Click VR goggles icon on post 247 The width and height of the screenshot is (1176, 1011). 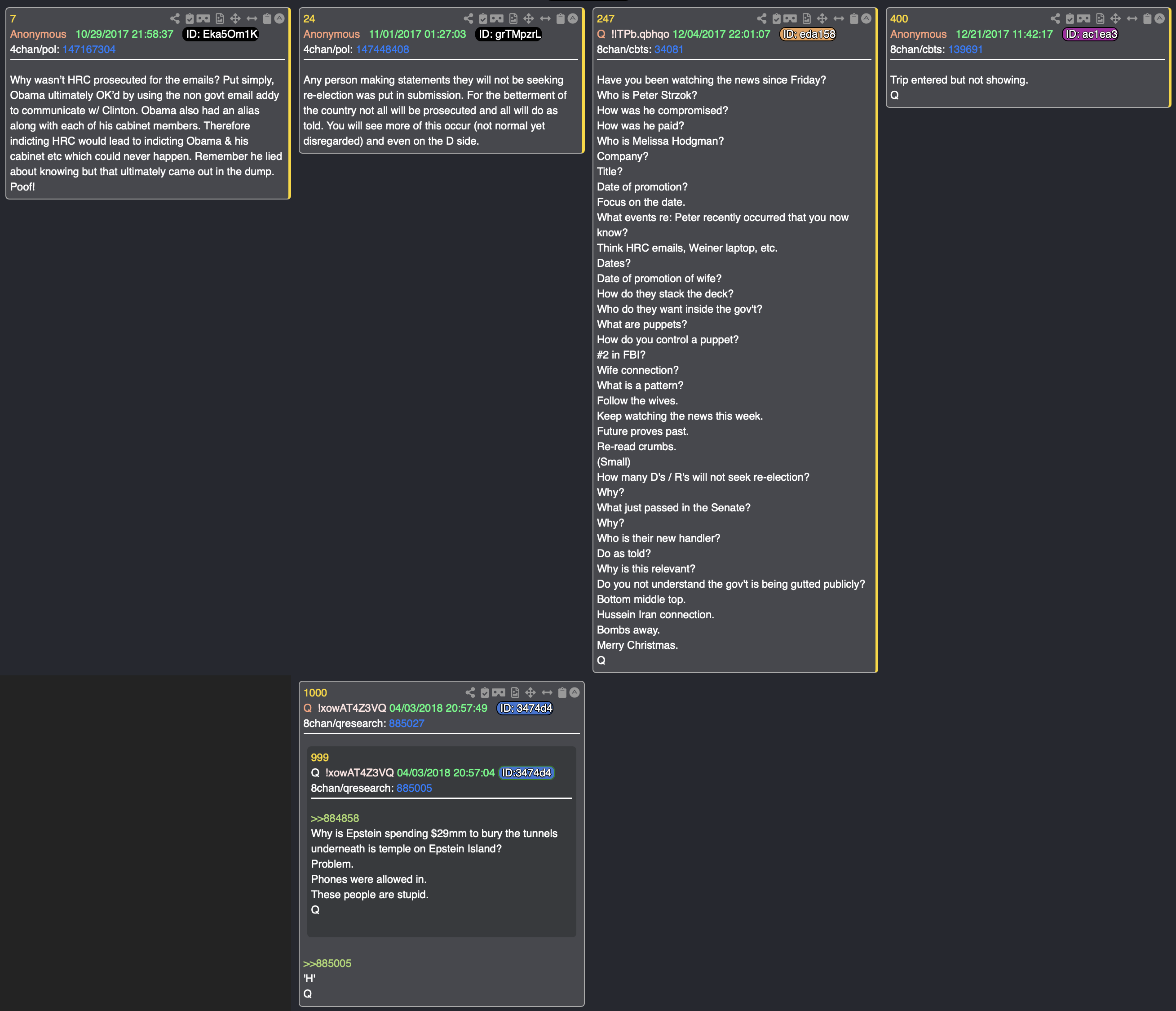click(x=790, y=19)
